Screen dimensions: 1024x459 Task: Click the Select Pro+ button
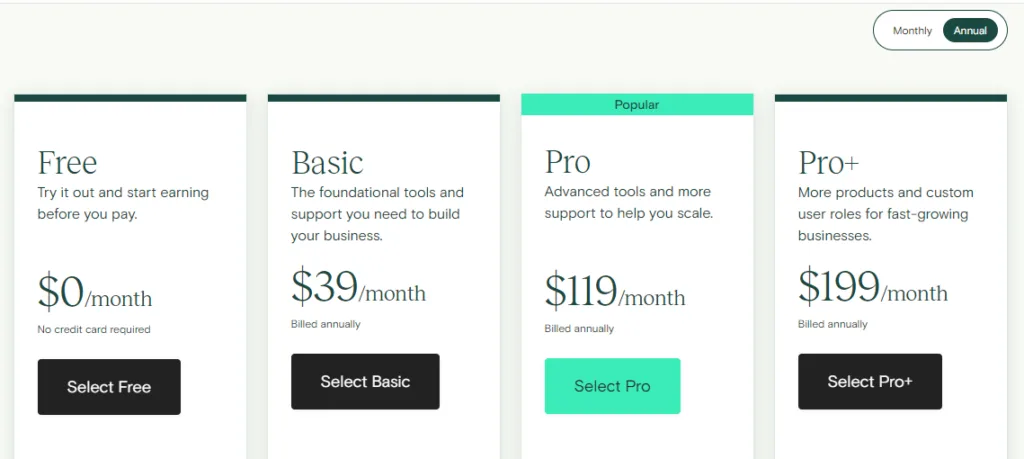tap(870, 381)
